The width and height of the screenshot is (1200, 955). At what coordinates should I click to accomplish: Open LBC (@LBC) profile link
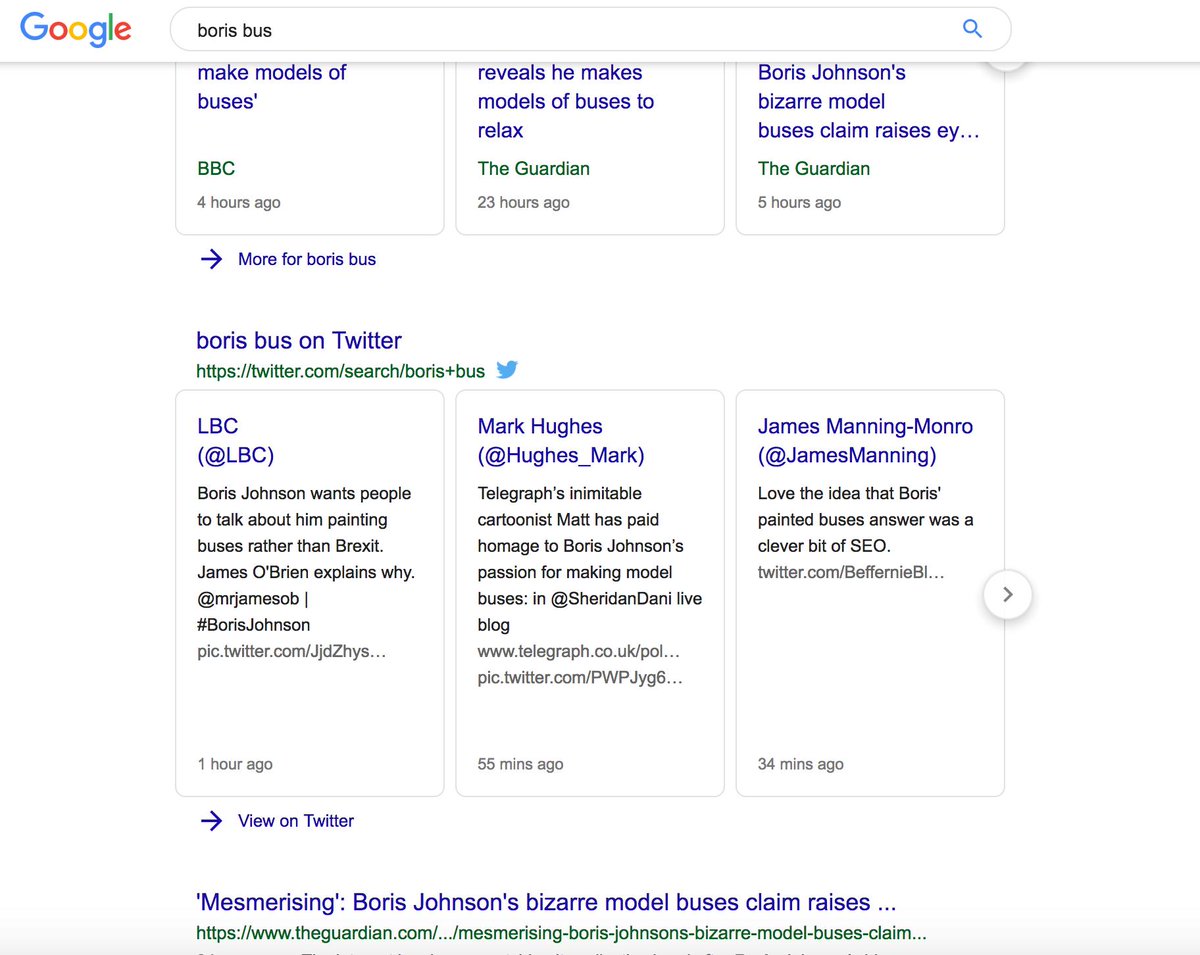pos(235,441)
